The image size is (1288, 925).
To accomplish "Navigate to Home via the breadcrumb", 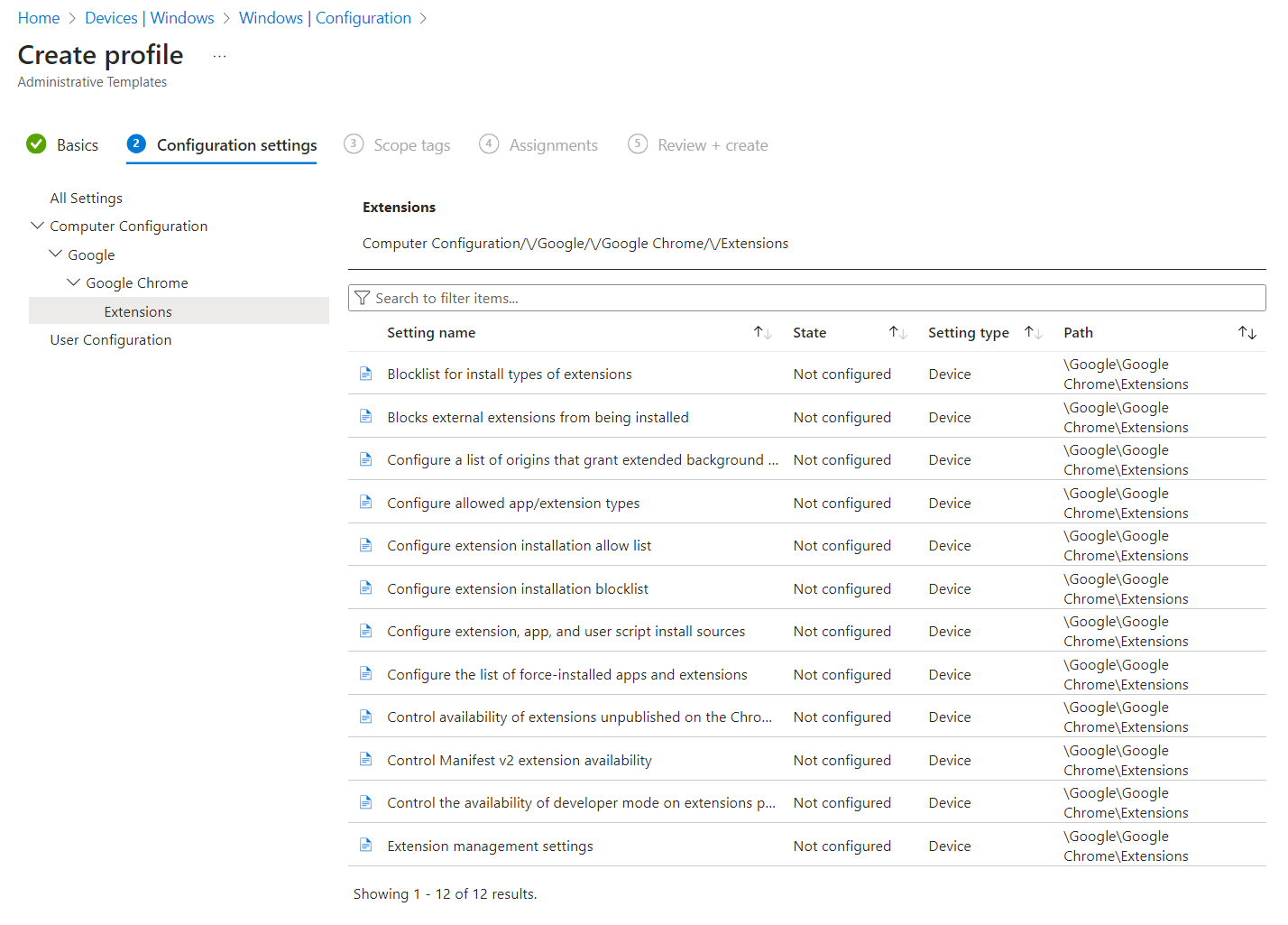I will pos(38,17).
